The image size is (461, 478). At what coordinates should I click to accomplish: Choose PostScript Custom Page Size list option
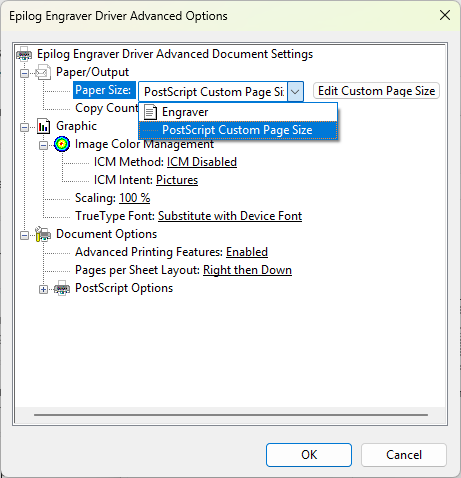point(238,130)
